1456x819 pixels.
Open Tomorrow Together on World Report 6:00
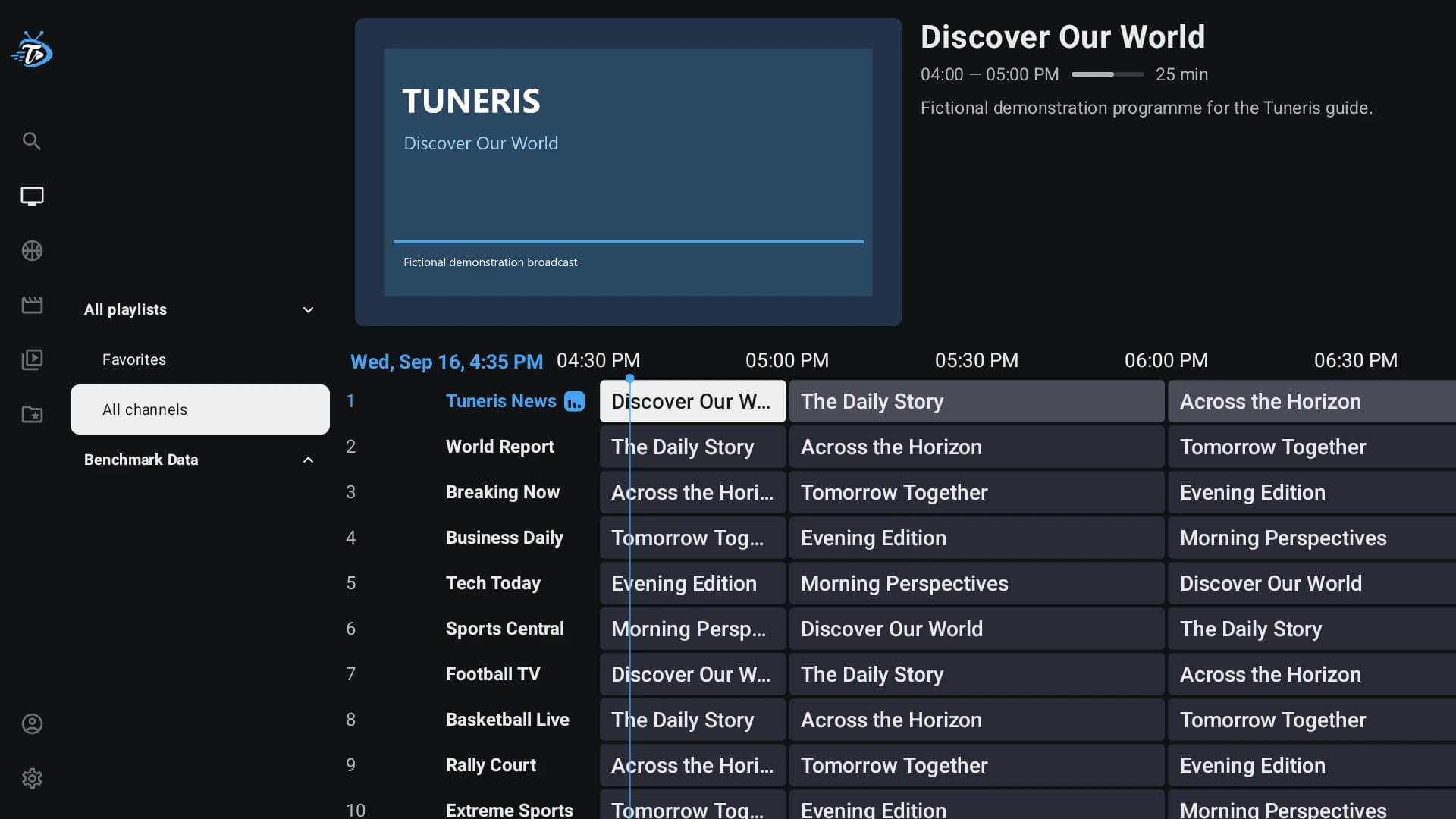(x=1312, y=447)
